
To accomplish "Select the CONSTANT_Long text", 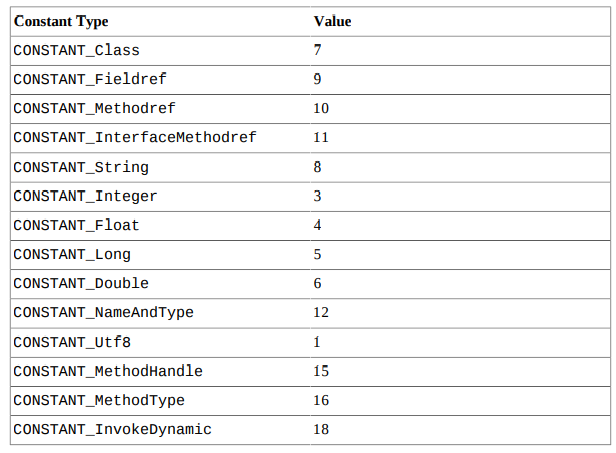I will [72, 255].
